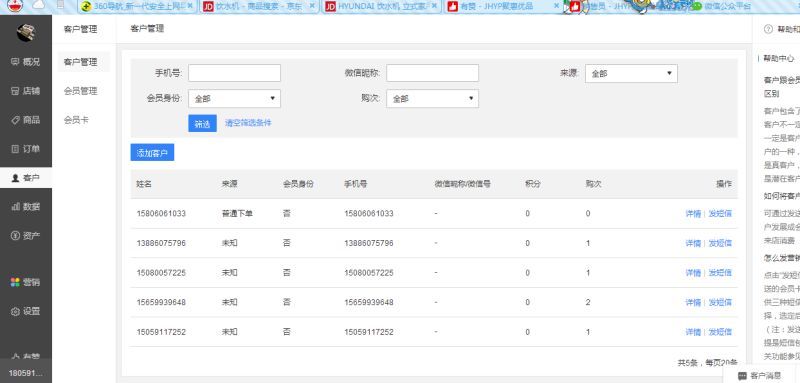800x383 pixels.
Task: Expand the 来源 source dropdown
Action: click(631, 73)
